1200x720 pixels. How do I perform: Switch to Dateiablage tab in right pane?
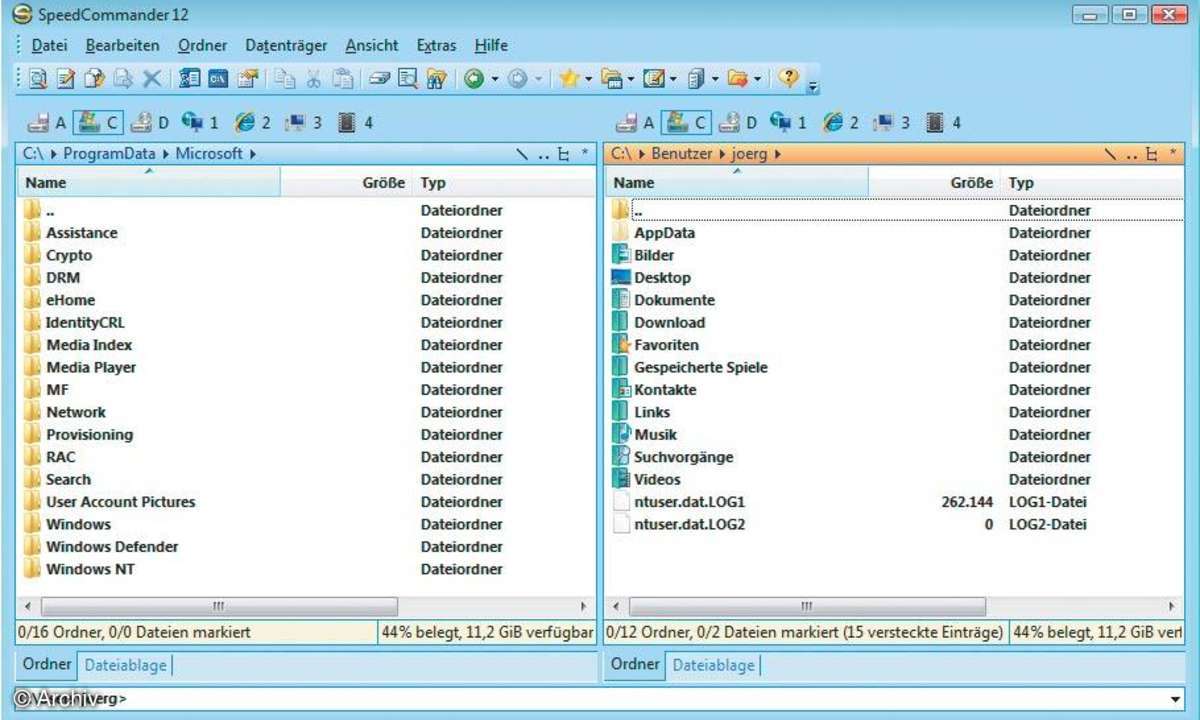(712, 664)
